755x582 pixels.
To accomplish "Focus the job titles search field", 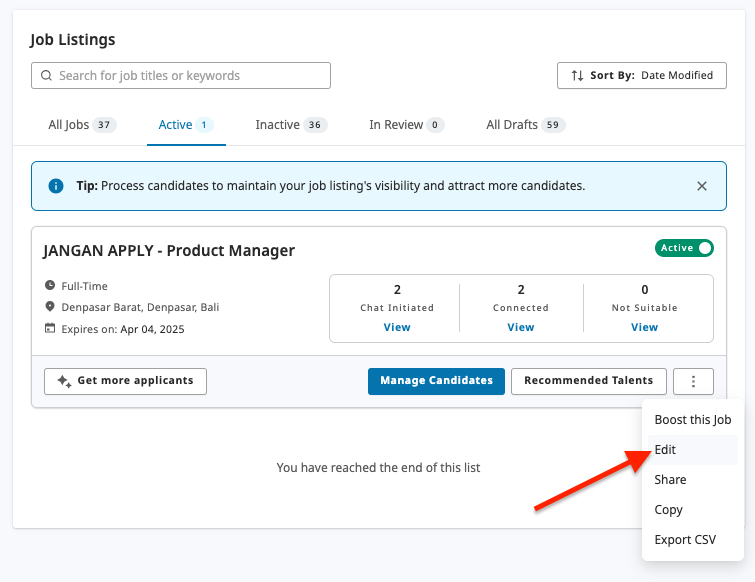I will coord(190,76).
